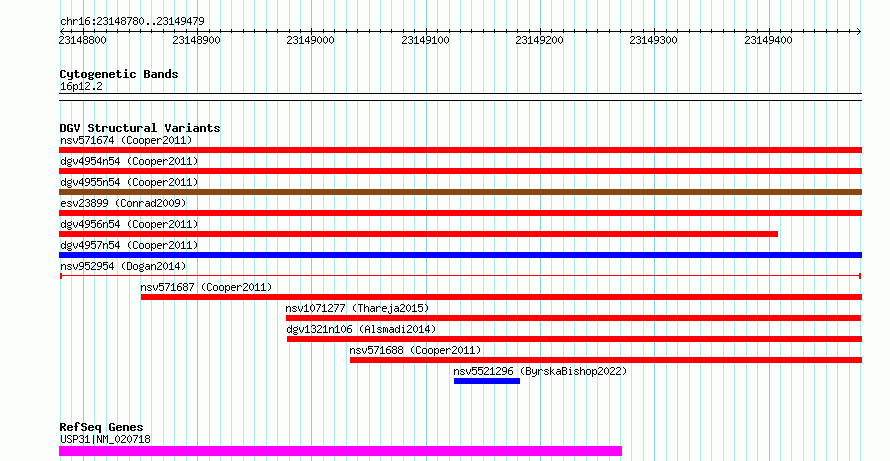Open the dgv4956n54 (Cooper2011) label
Screen dimensions: 890x461
[129, 224]
